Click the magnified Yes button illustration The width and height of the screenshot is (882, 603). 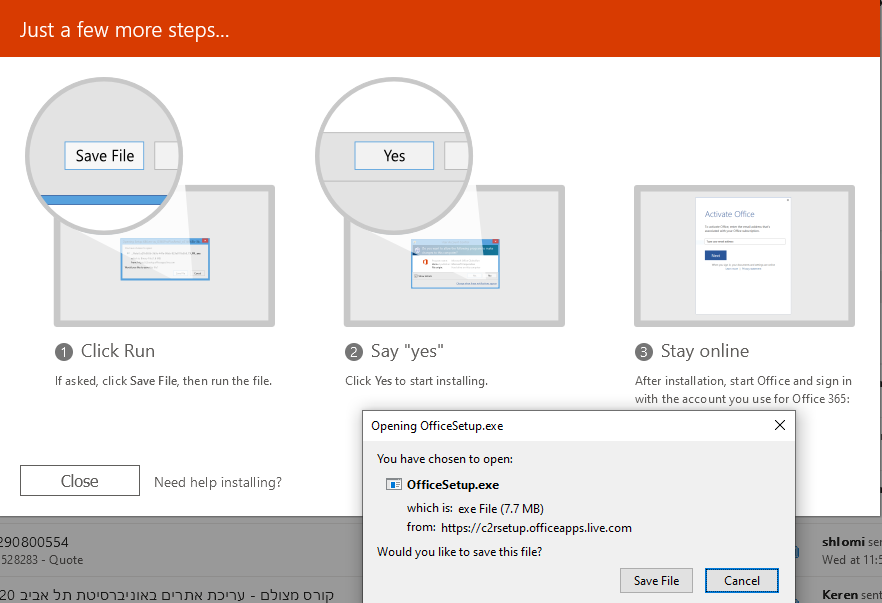tap(394, 156)
